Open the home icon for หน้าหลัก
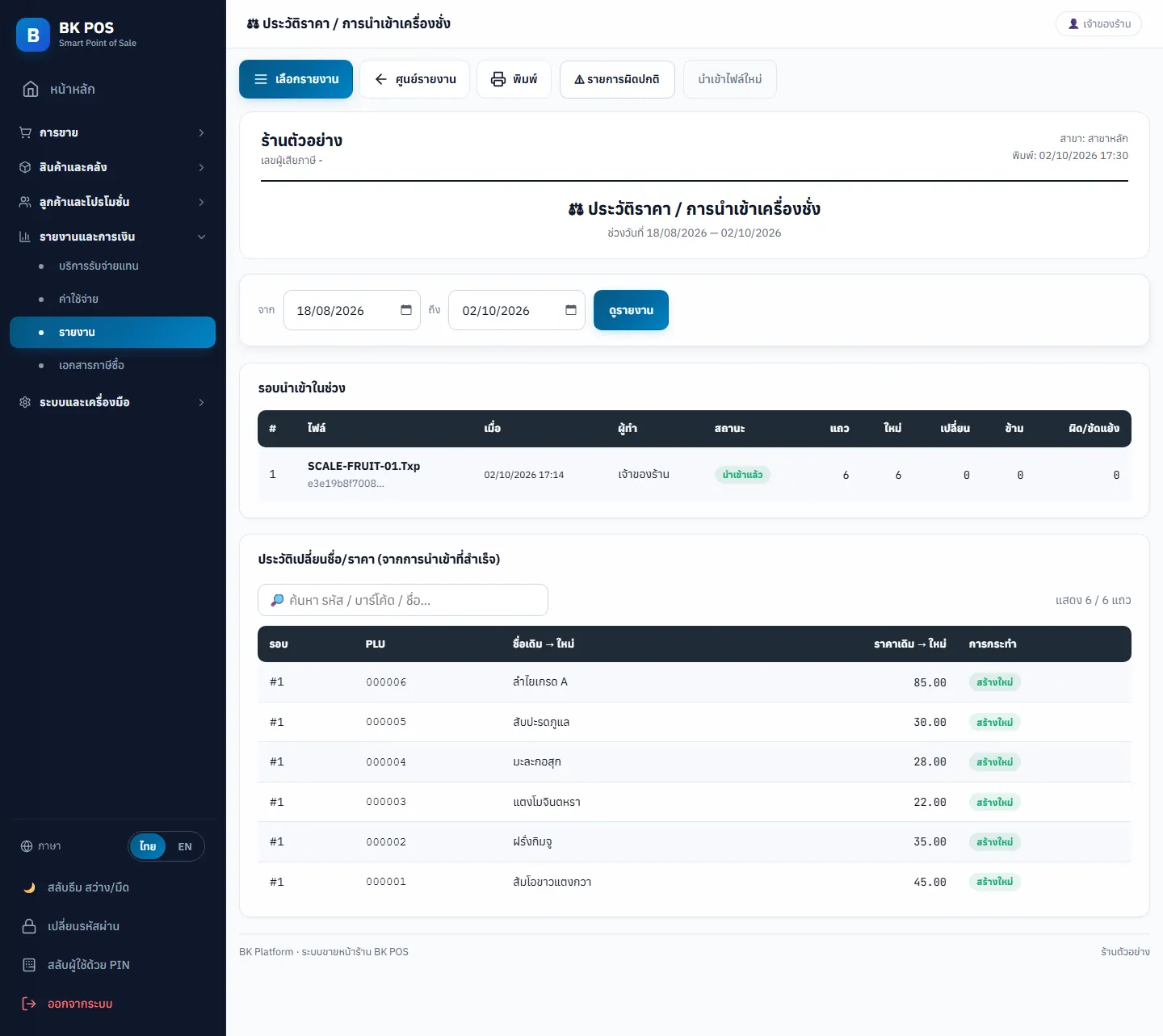The height and width of the screenshot is (1036, 1163). coord(31,89)
